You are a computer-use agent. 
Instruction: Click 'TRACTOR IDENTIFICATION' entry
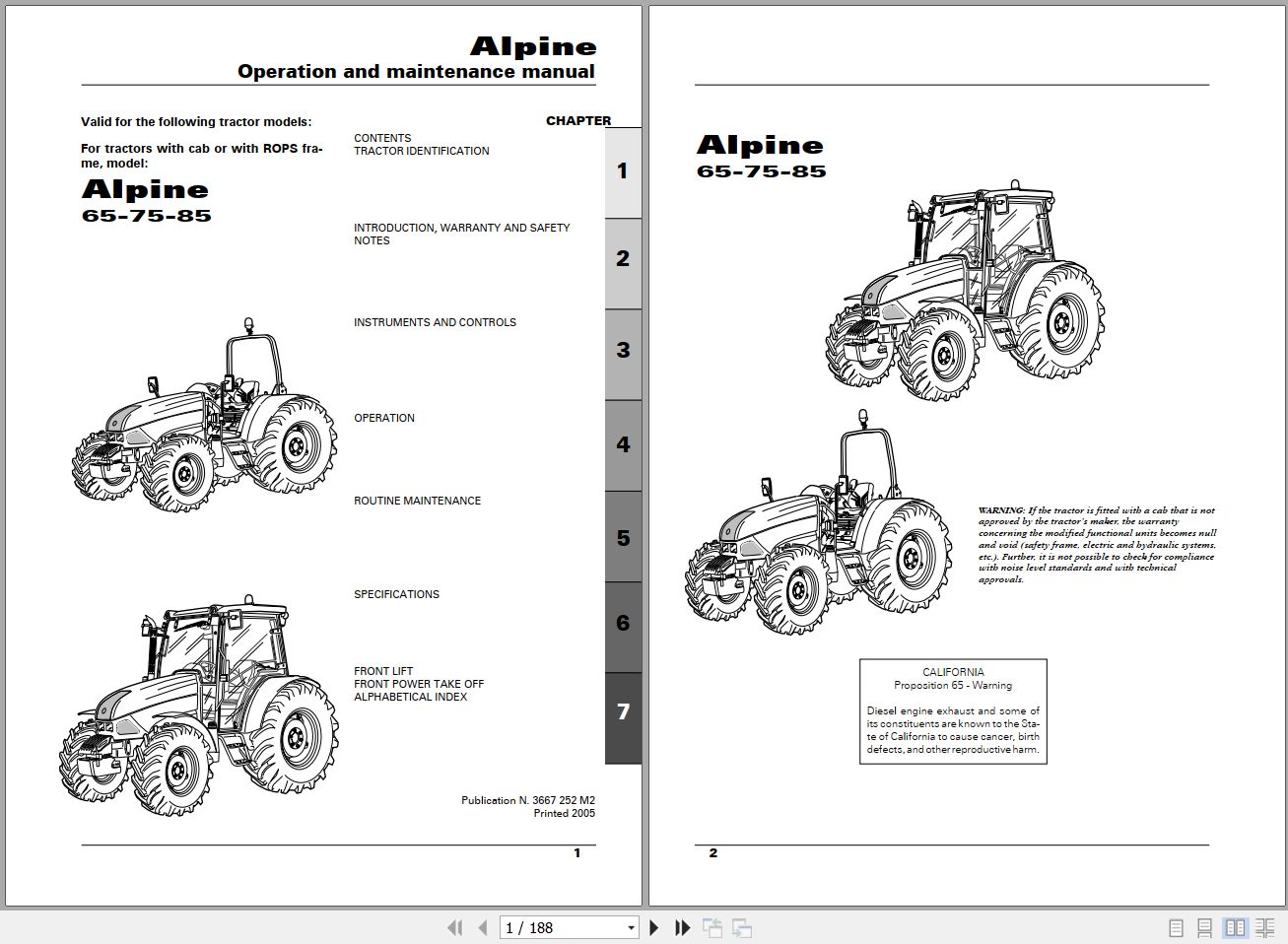[422, 151]
